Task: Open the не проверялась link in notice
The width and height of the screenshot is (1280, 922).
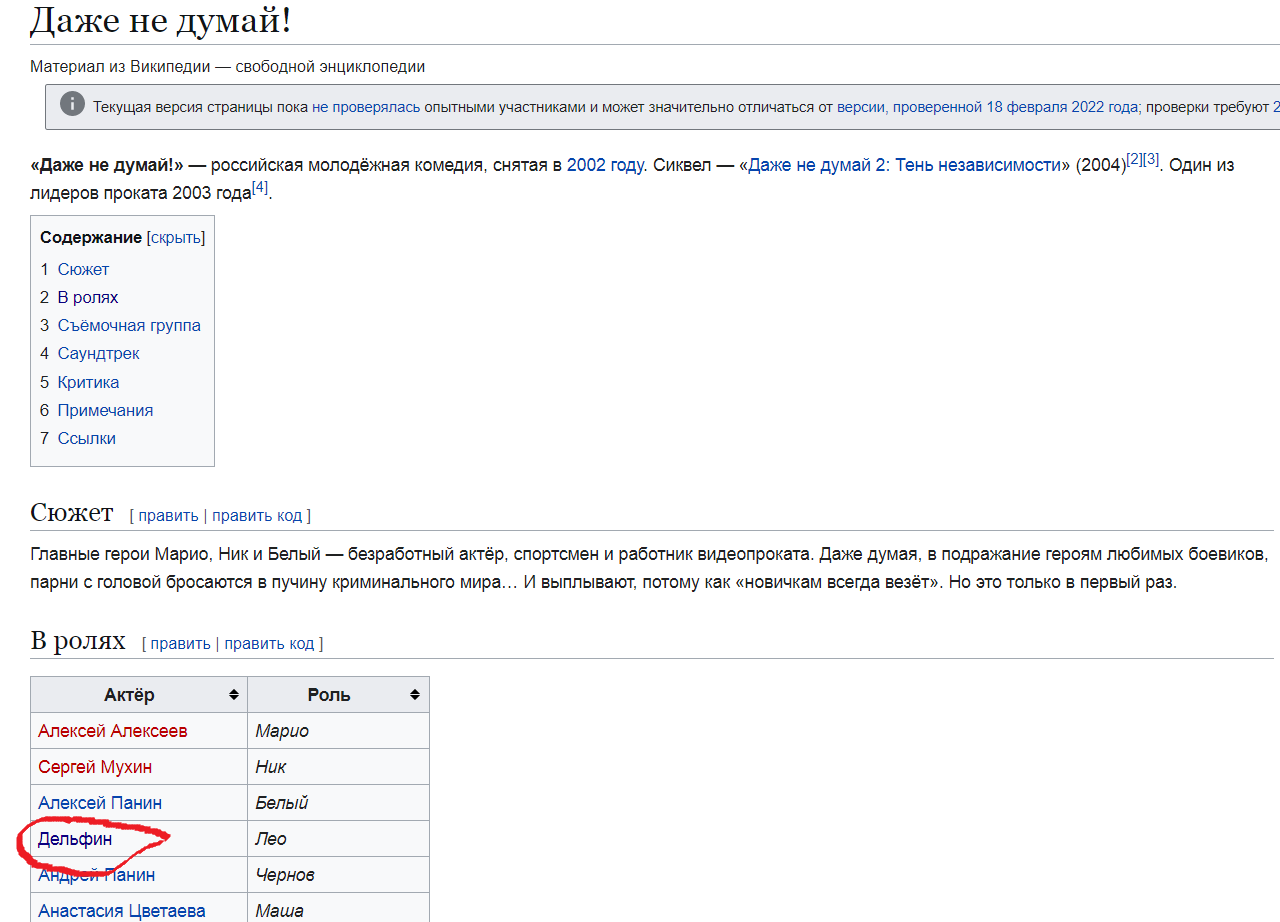Action: click(x=365, y=106)
